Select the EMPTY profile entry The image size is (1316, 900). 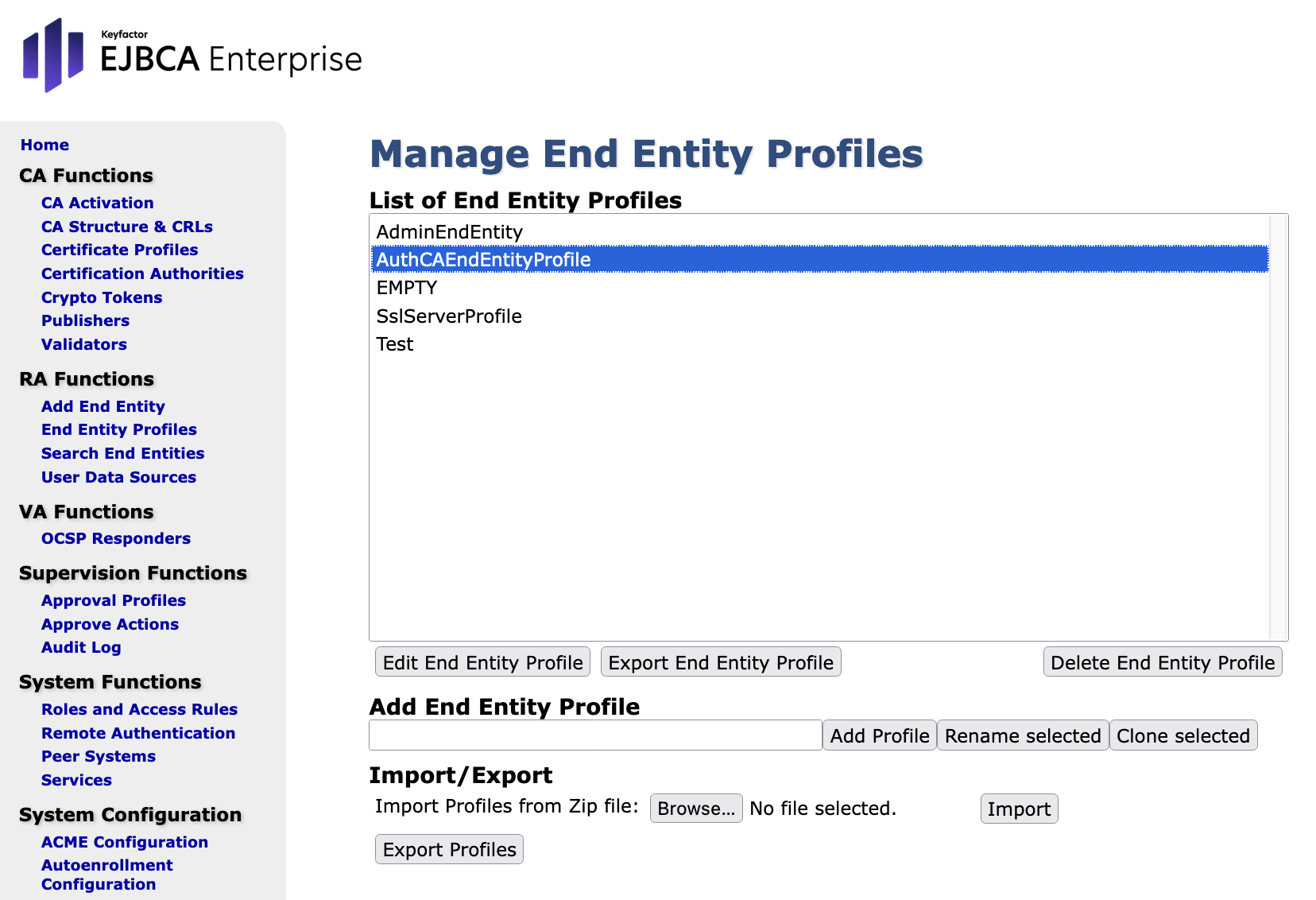click(x=407, y=288)
